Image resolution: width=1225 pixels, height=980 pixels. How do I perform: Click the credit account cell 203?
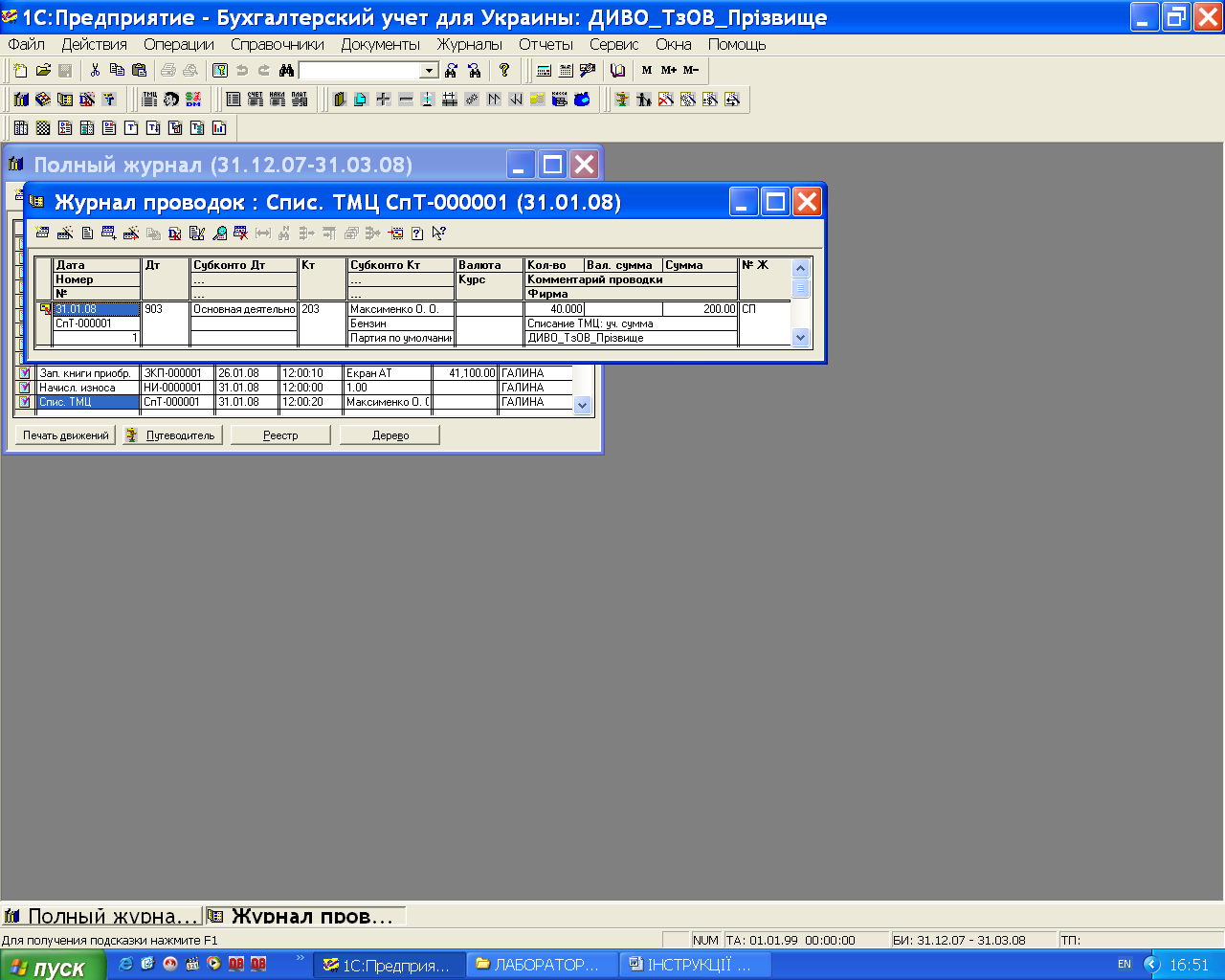323,323
